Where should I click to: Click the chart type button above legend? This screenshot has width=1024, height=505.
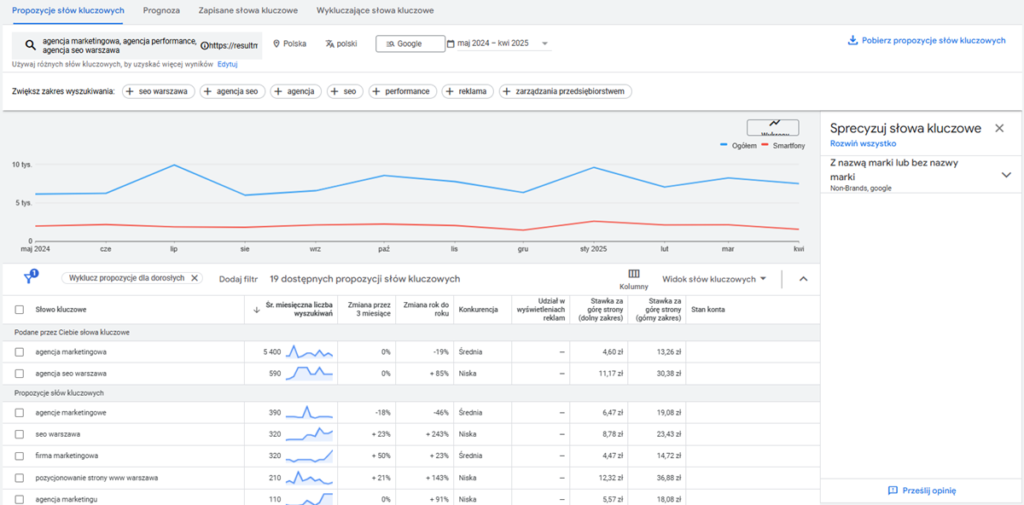[x=773, y=127]
